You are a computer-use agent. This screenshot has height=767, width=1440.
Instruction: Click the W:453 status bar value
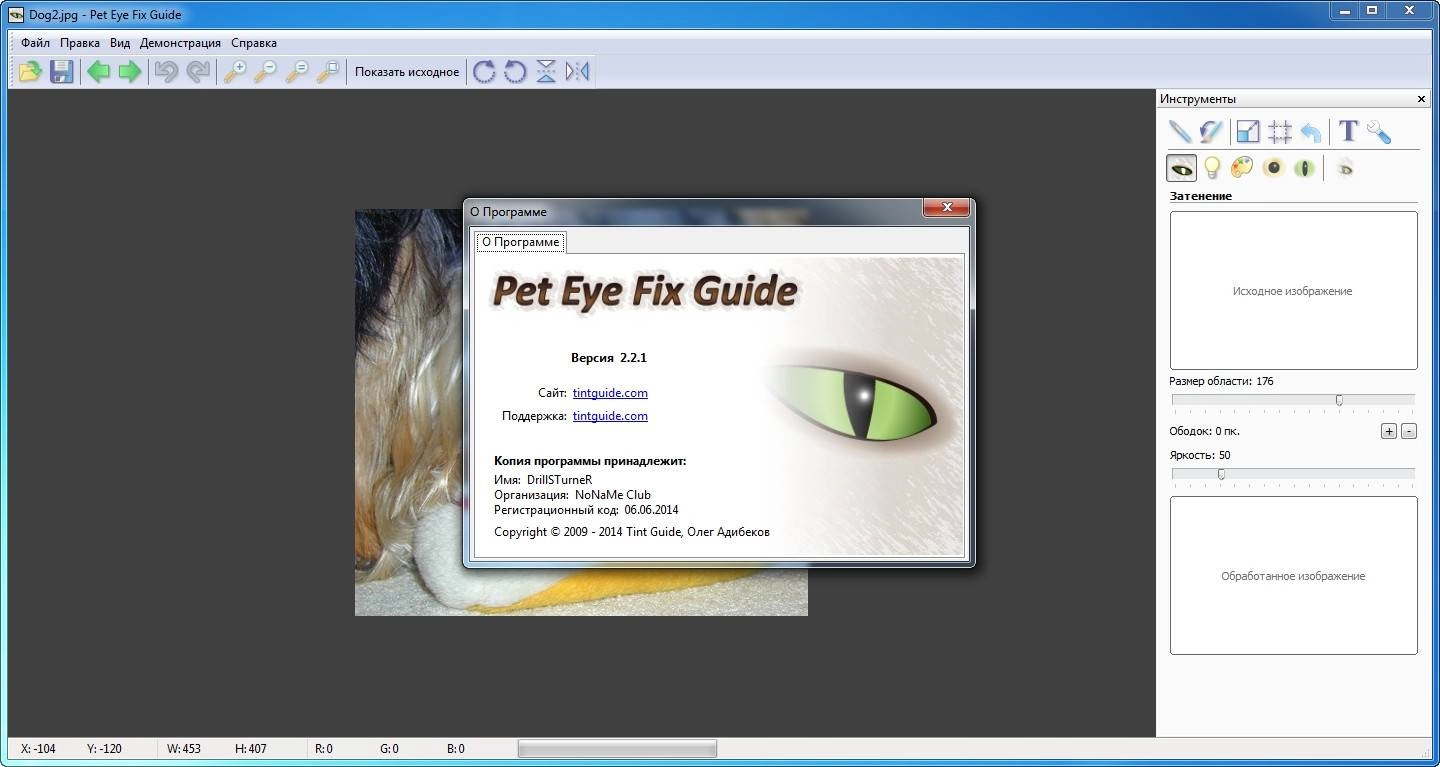pos(184,748)
